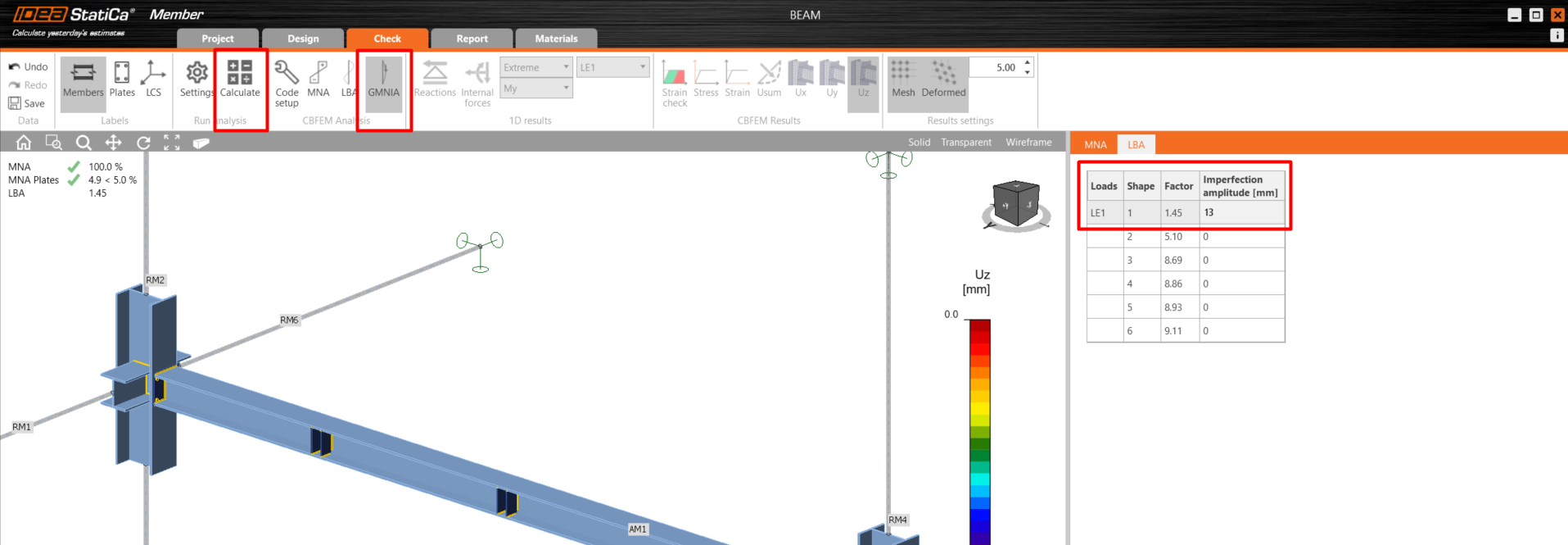
Task: Toggle the Mesh display
Action: pos(903,79)
